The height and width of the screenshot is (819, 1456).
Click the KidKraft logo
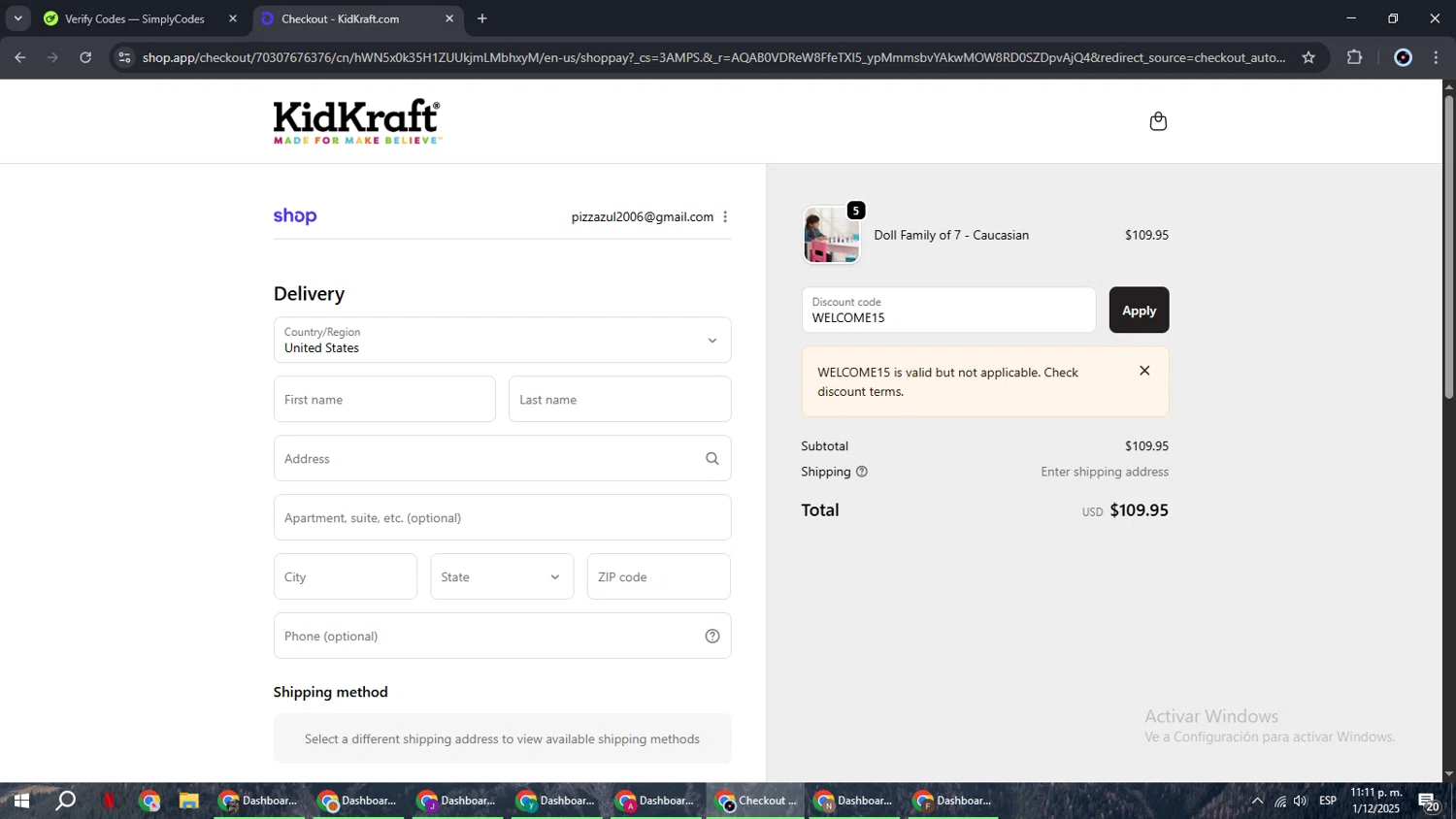[x=357, y=121]
